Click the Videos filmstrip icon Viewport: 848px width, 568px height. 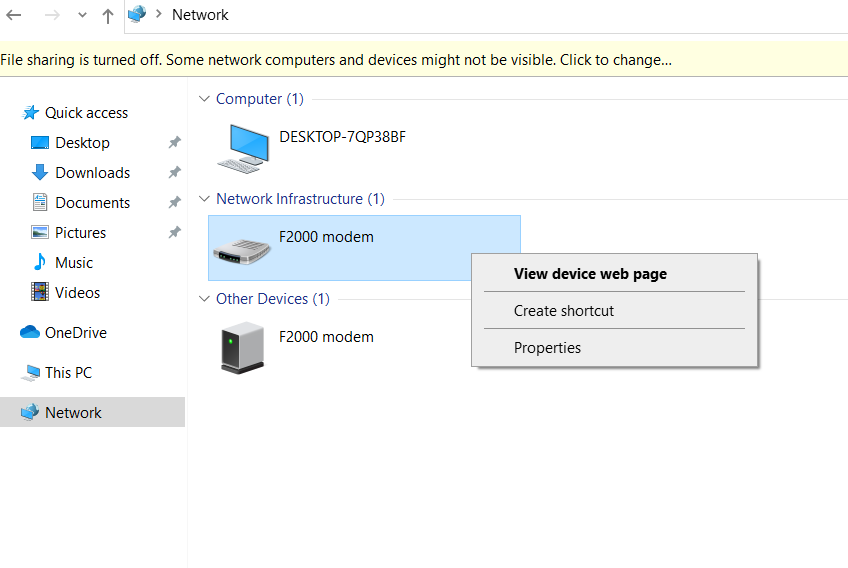39,292
